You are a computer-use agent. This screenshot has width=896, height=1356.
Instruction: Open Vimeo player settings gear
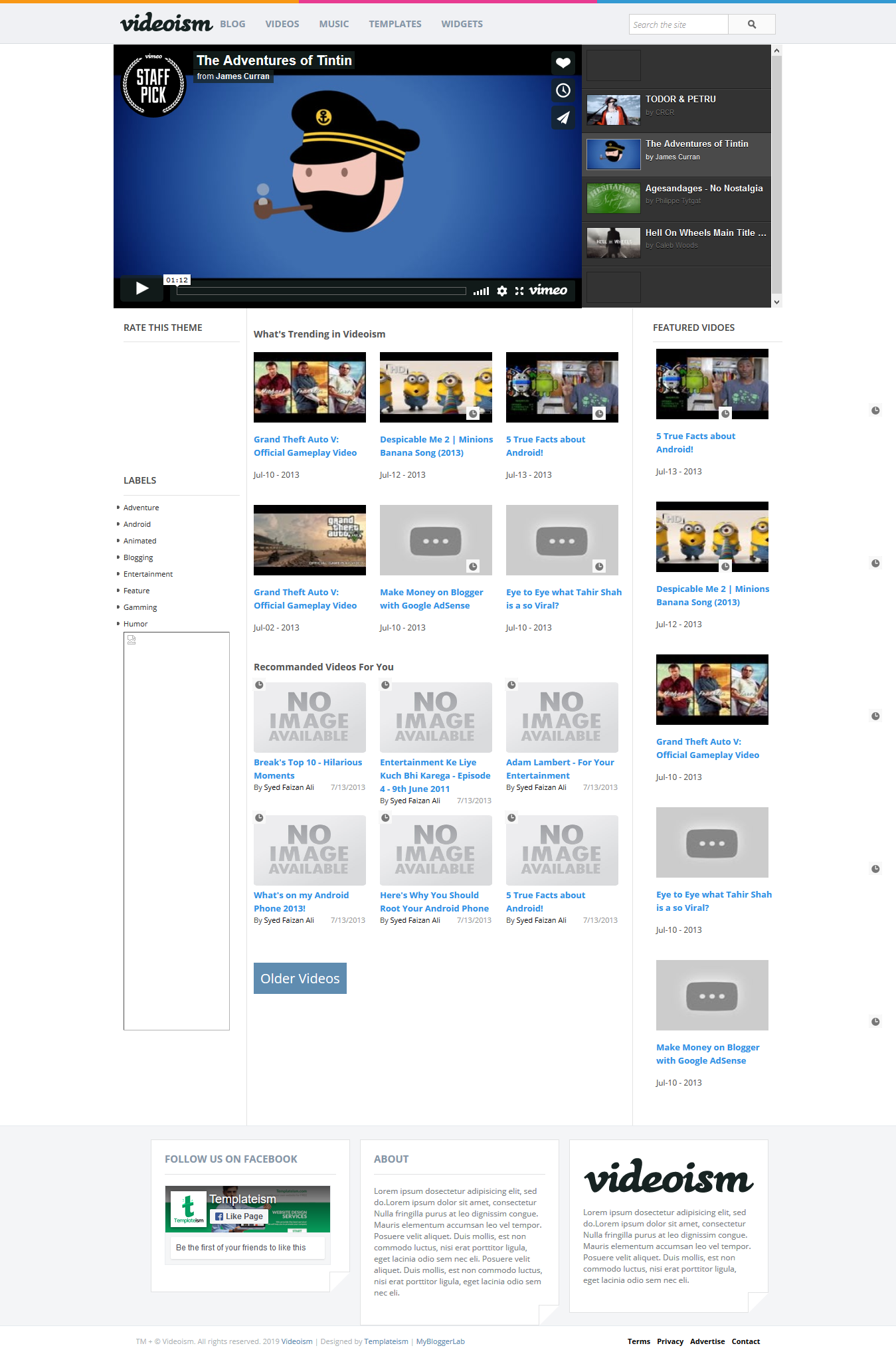pyautogui.click(x=502, y=291)
